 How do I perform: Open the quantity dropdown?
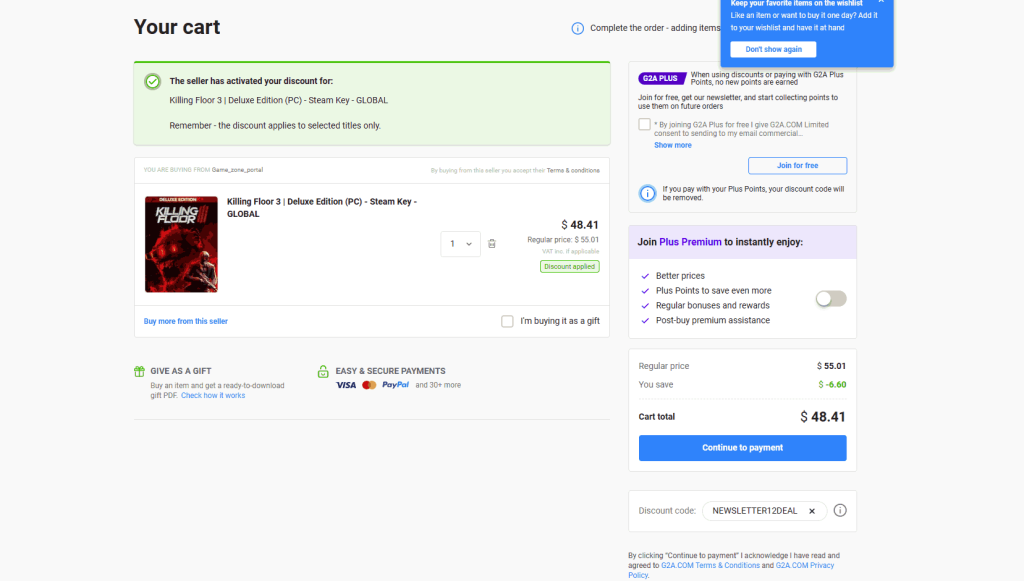[460, 243]
